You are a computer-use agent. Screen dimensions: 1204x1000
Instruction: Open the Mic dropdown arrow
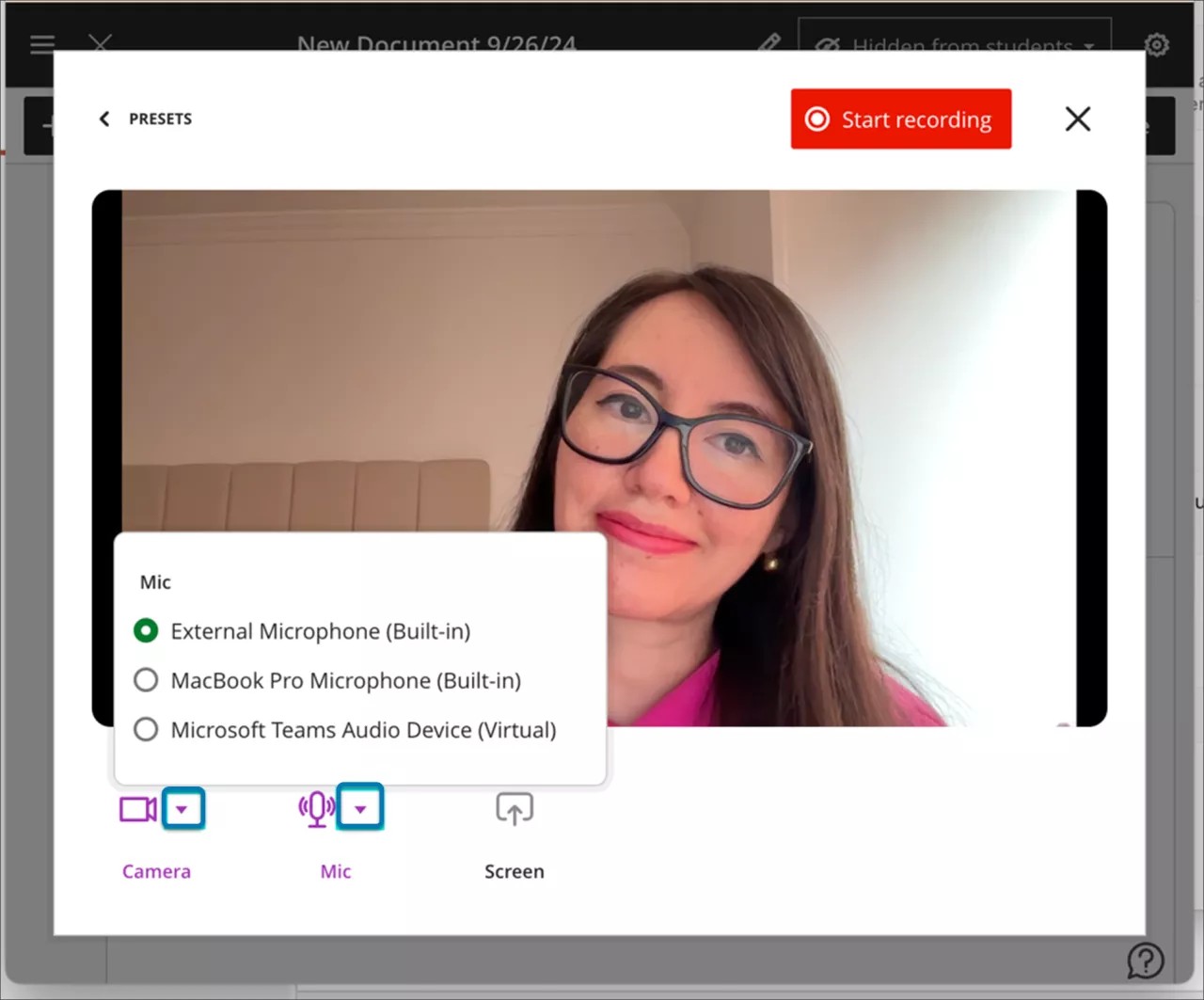pos(360,807)
